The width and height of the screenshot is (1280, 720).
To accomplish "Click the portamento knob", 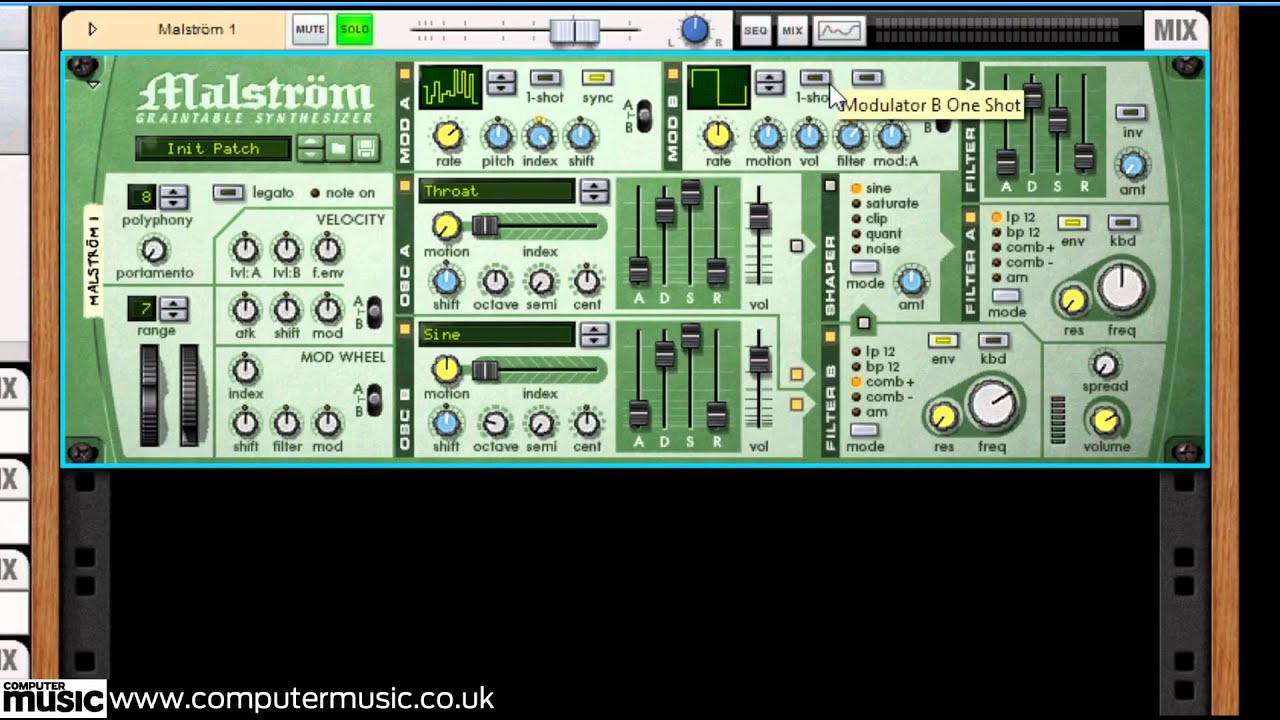I will coord(154,249).
